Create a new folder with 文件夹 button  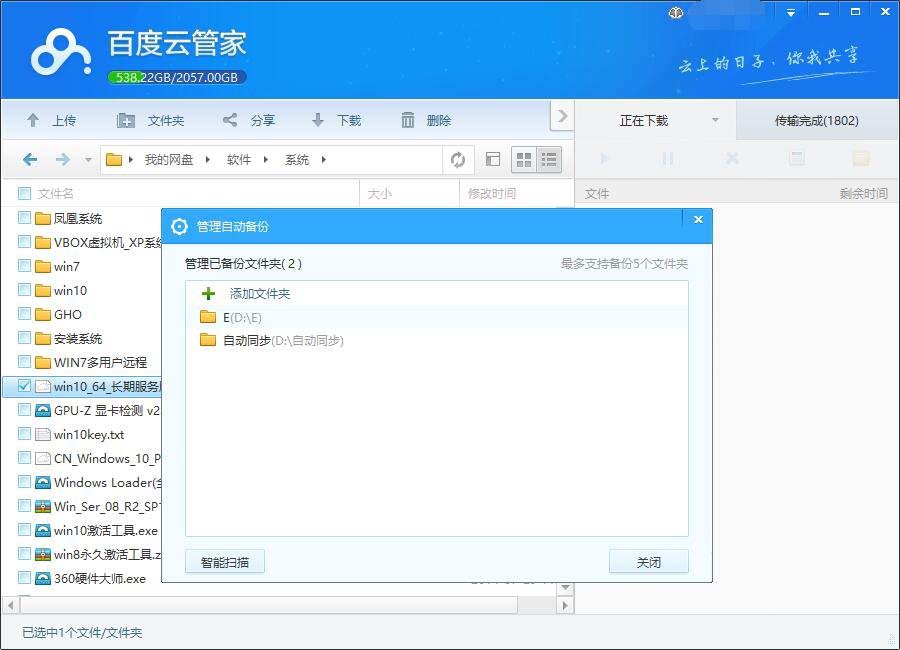pyautogui.click(x=150, y=121)
